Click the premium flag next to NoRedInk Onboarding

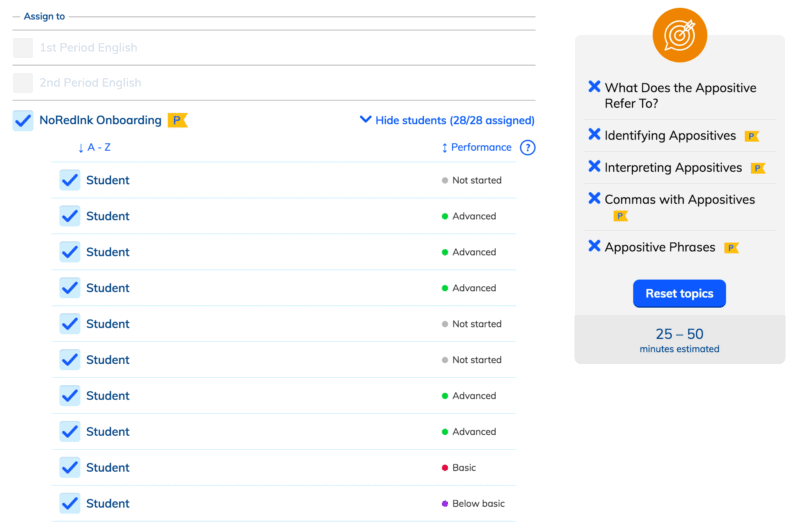pyautogui.click(x=177, y=121)
